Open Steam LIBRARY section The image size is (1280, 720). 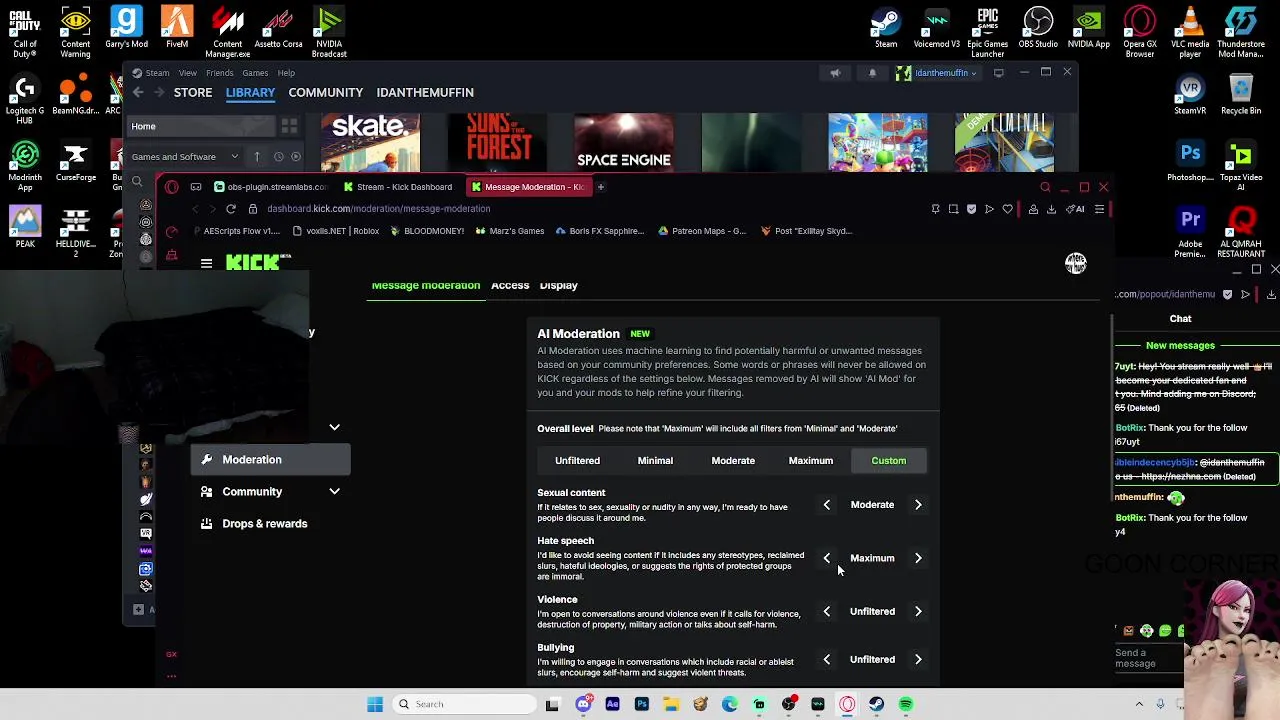click(x=250, y=92)
